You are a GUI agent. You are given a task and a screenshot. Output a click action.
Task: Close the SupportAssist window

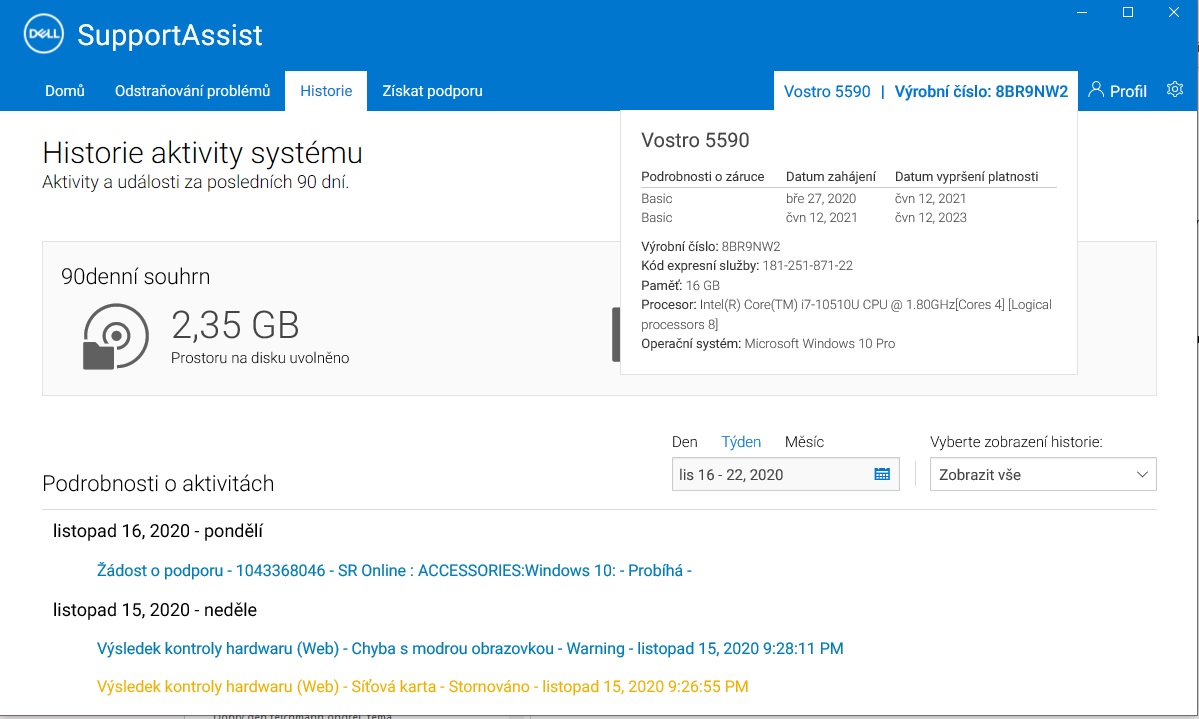[1174, 12]
